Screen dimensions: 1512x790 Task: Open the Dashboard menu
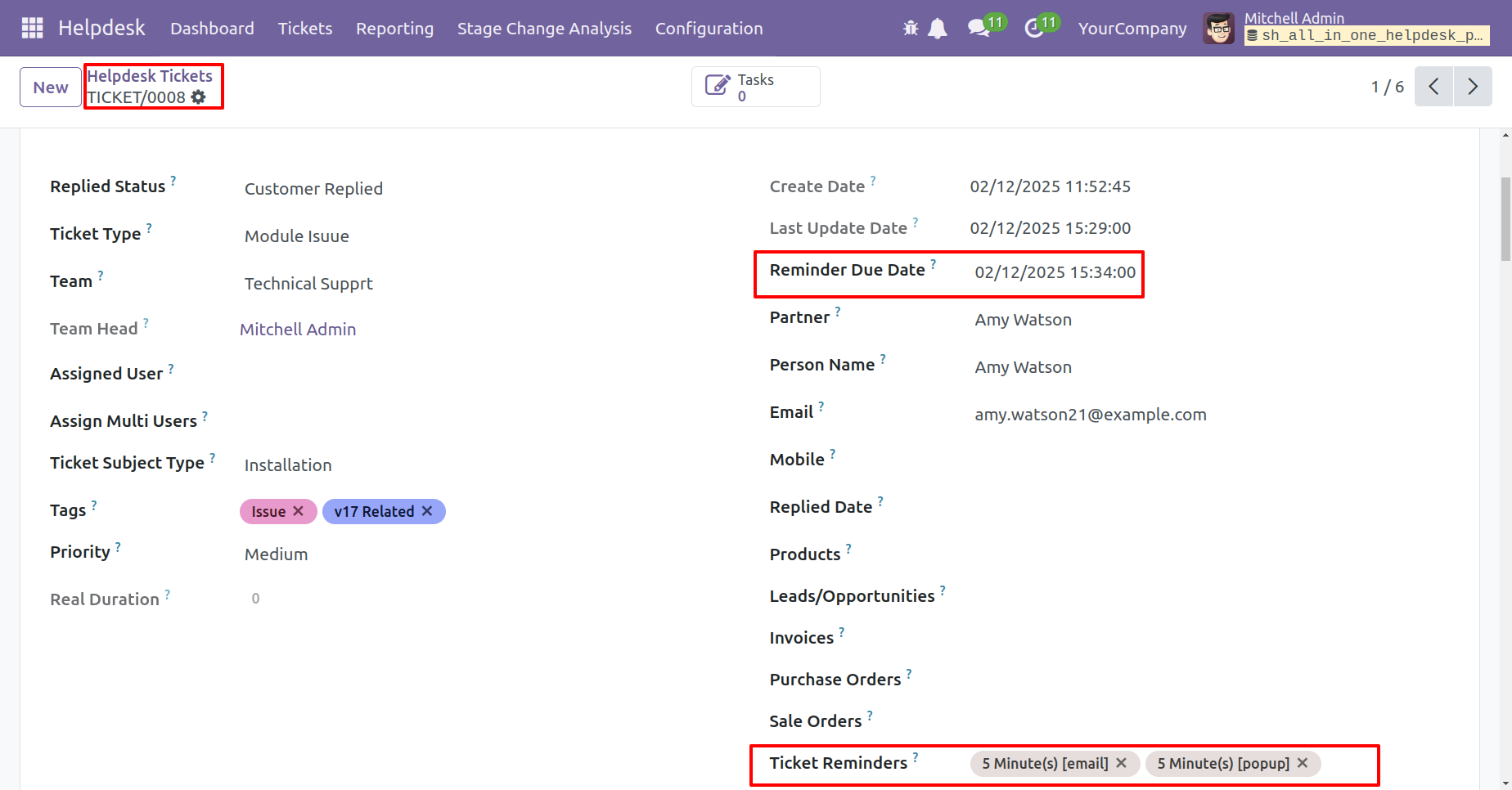[x=212, y=29]
